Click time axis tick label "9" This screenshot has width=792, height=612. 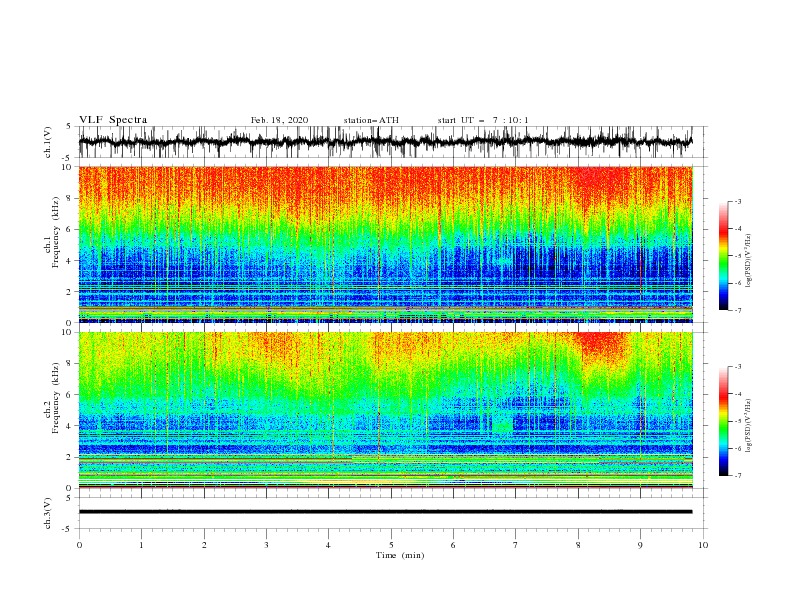coord(641,545)
